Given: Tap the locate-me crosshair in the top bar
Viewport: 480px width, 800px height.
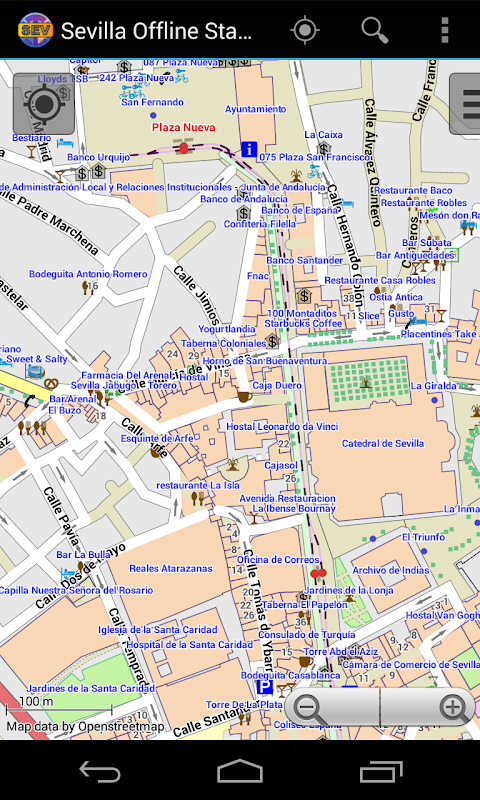Looking at the screenshot, I should click(x=305, y=30).
